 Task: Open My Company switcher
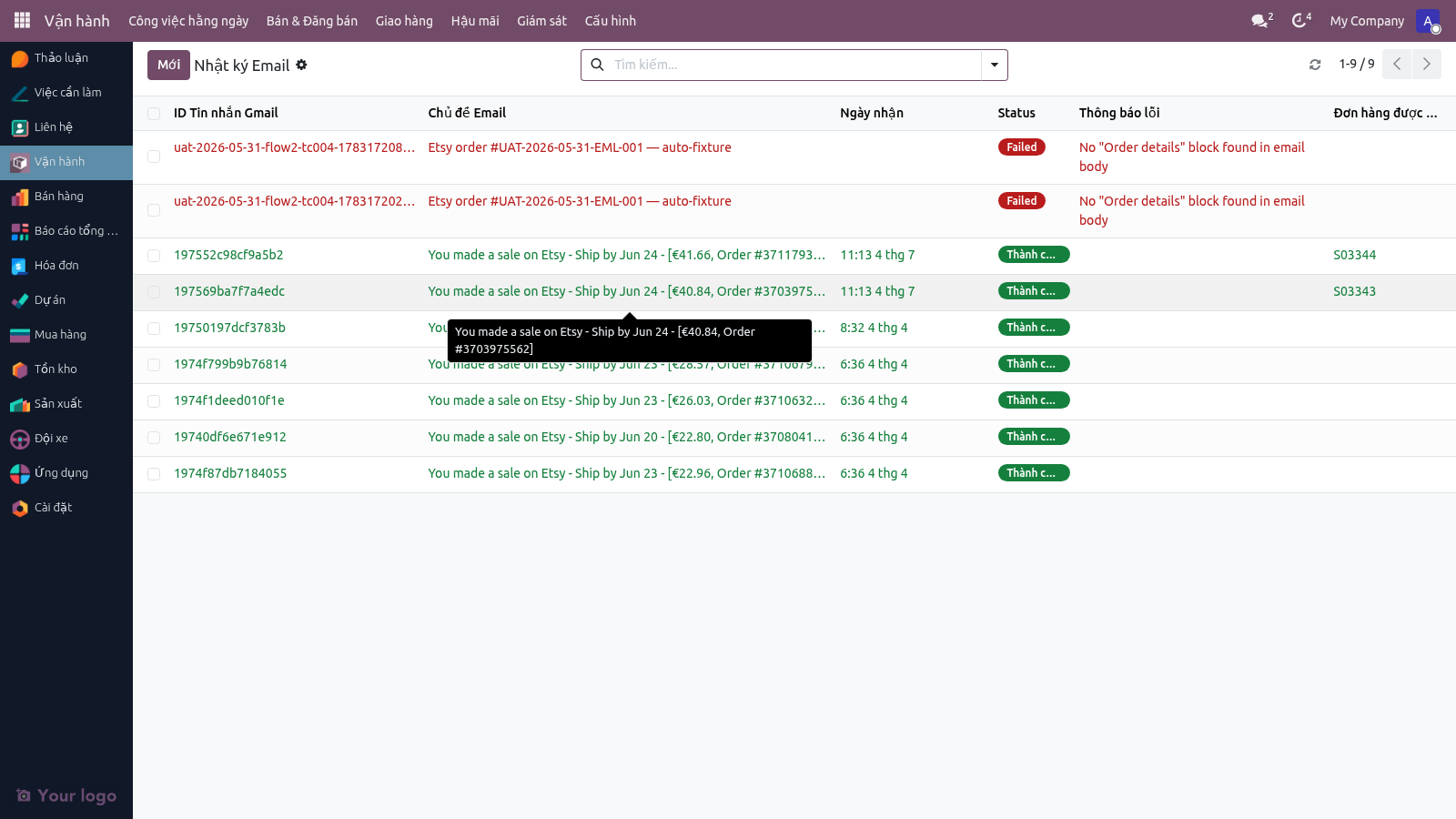pyautogui.click(x=1367, y=21)
